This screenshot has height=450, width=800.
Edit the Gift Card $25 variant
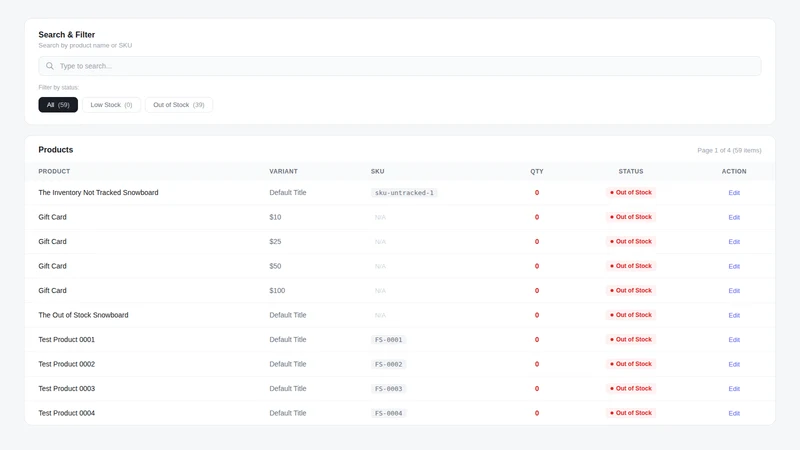734,242
